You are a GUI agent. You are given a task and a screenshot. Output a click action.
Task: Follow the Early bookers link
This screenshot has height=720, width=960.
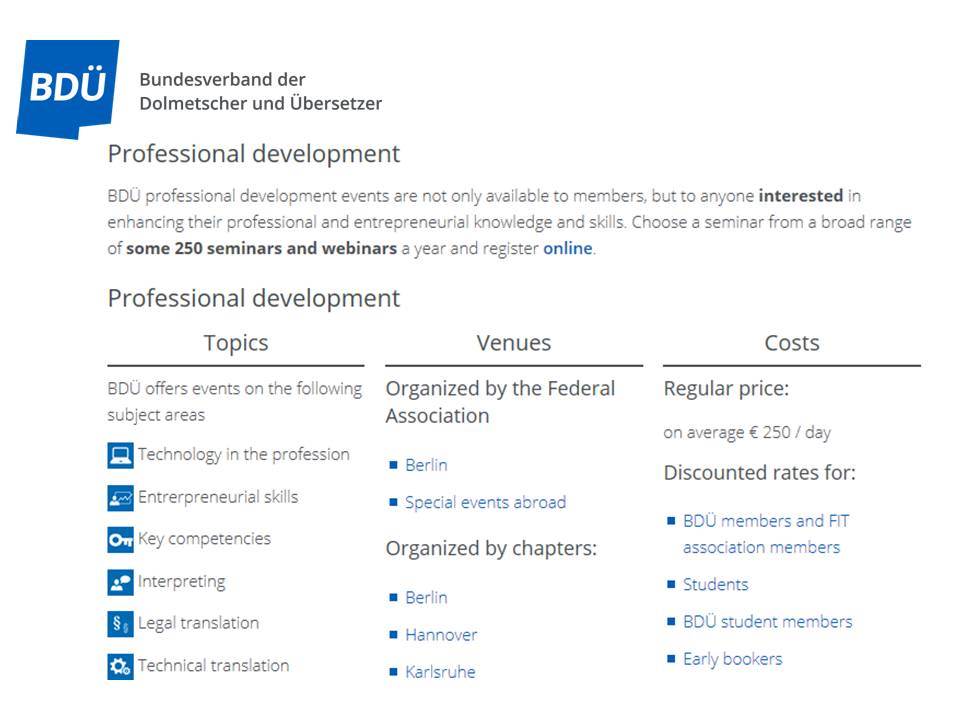pyautogui.click(x=733, y=659)
